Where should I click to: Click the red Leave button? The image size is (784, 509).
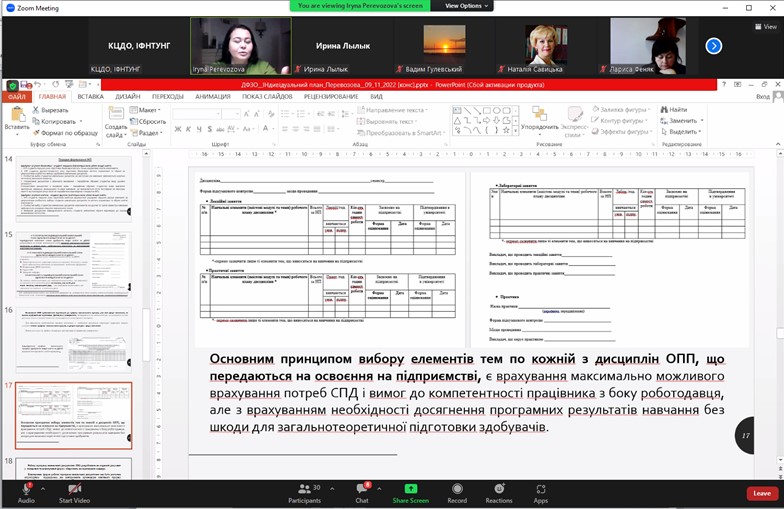[x=761, y=493]
